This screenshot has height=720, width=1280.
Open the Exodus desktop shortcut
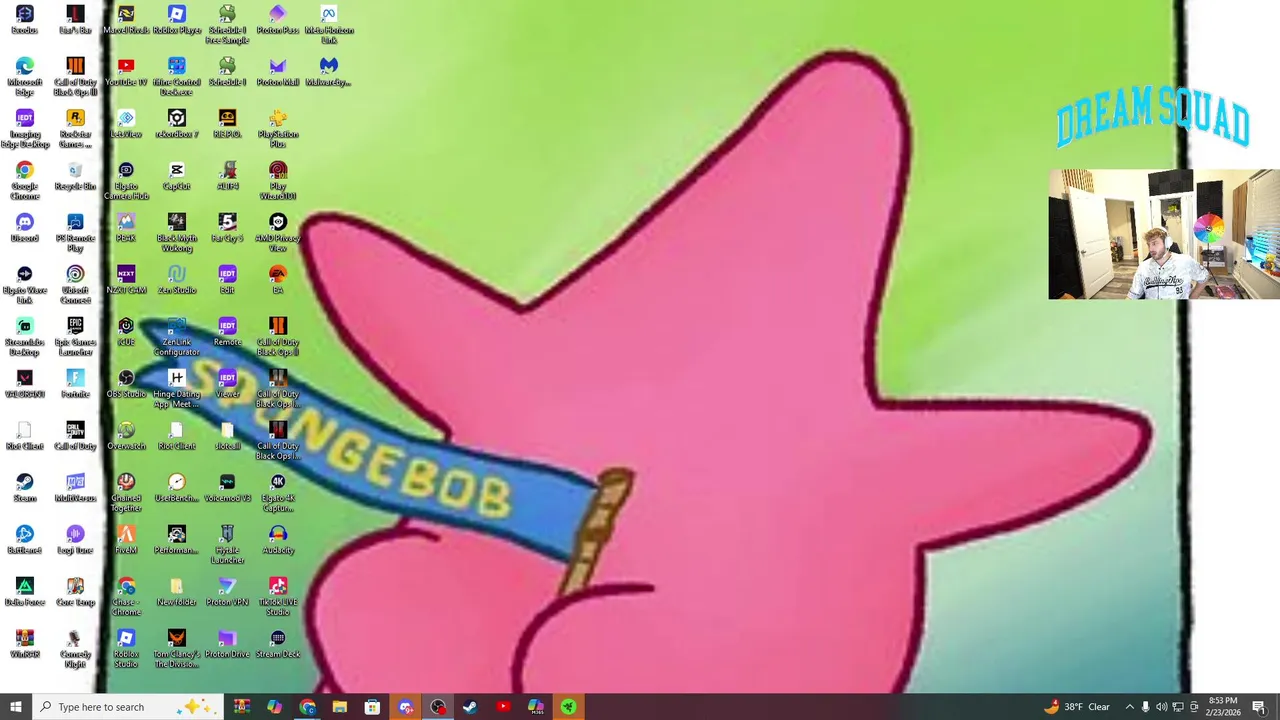[x=25, y=20]
